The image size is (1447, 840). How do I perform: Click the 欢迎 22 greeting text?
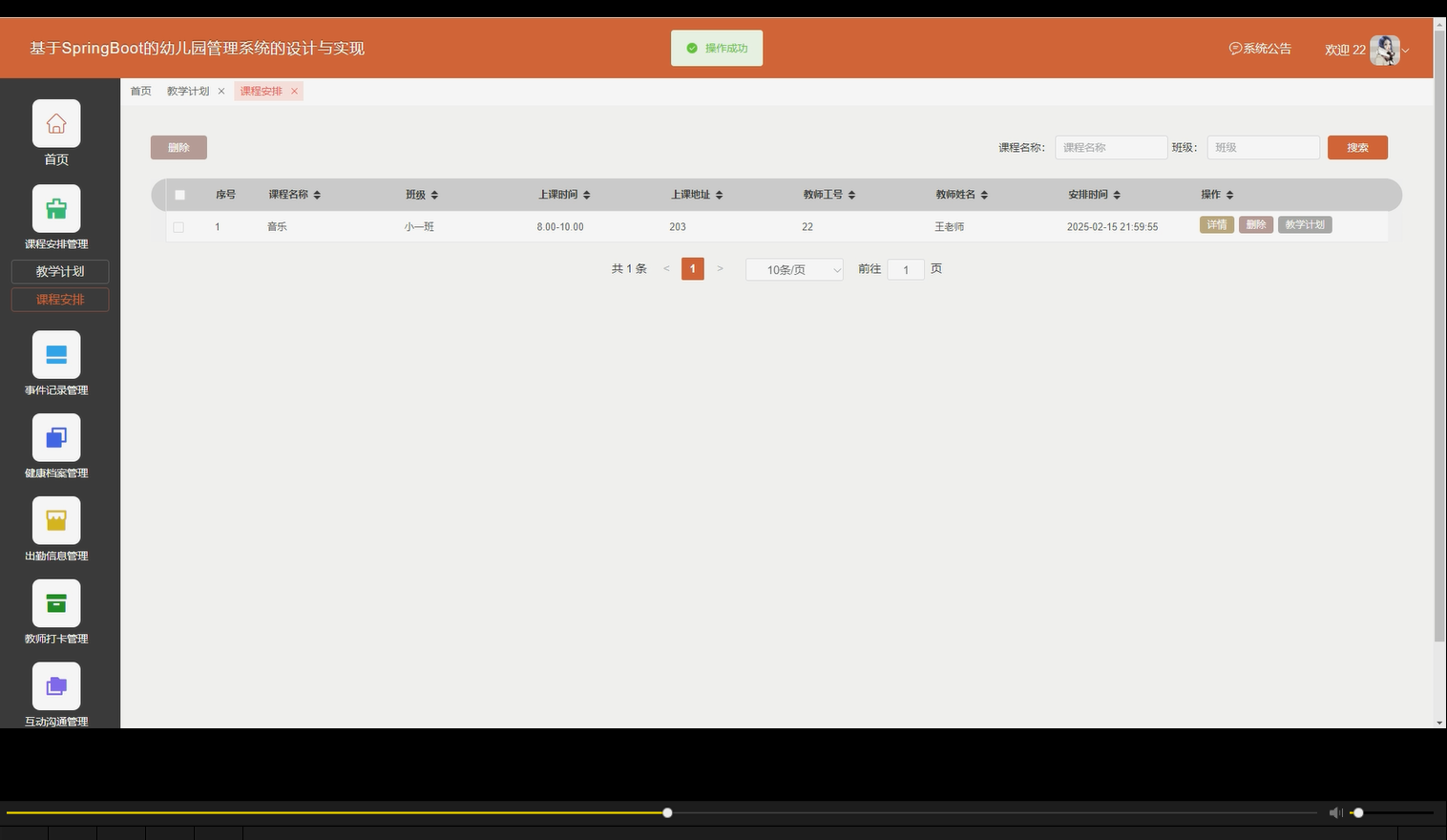tap(1345, 51)
